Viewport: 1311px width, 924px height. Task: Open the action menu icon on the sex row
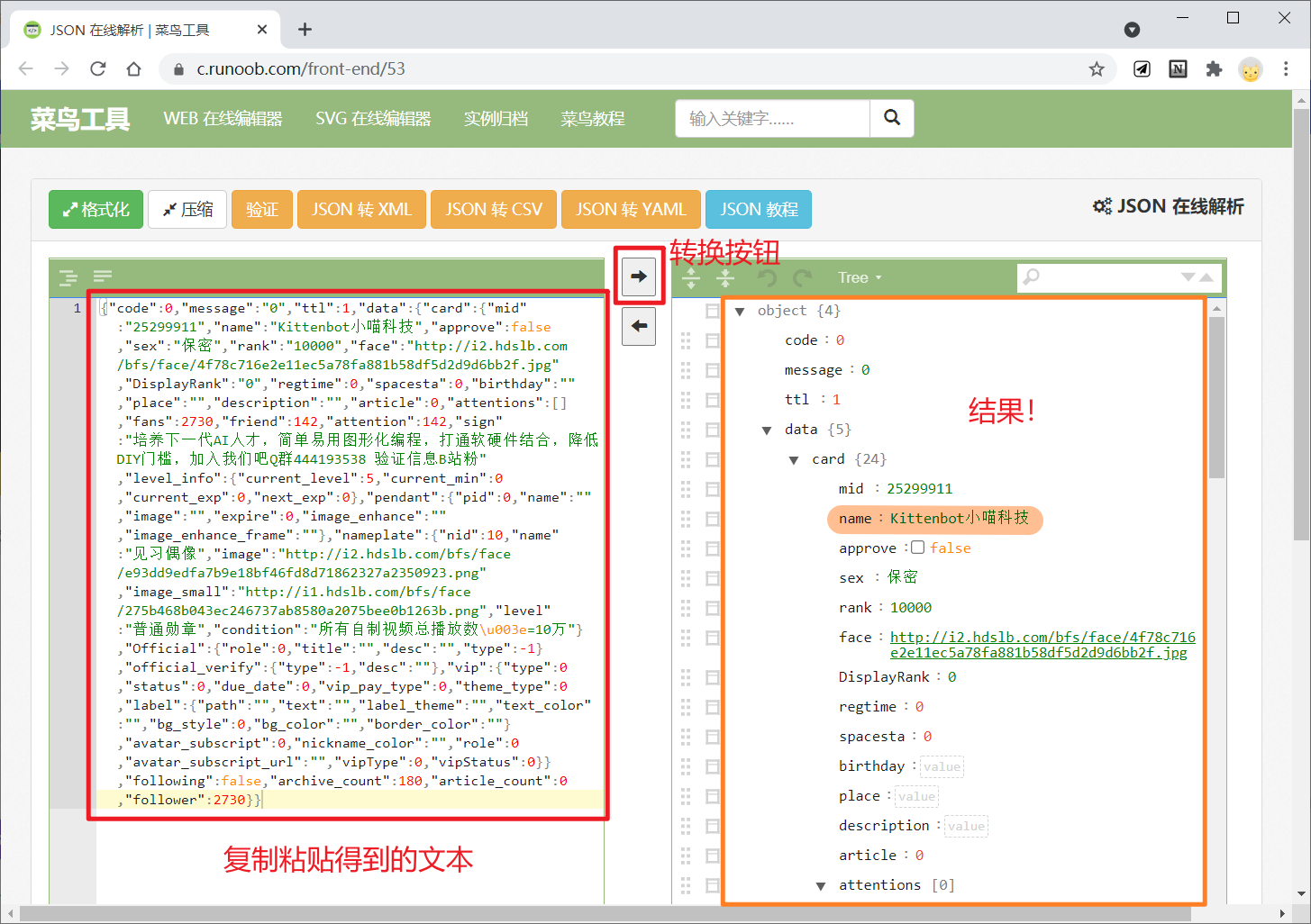(713, 578)
